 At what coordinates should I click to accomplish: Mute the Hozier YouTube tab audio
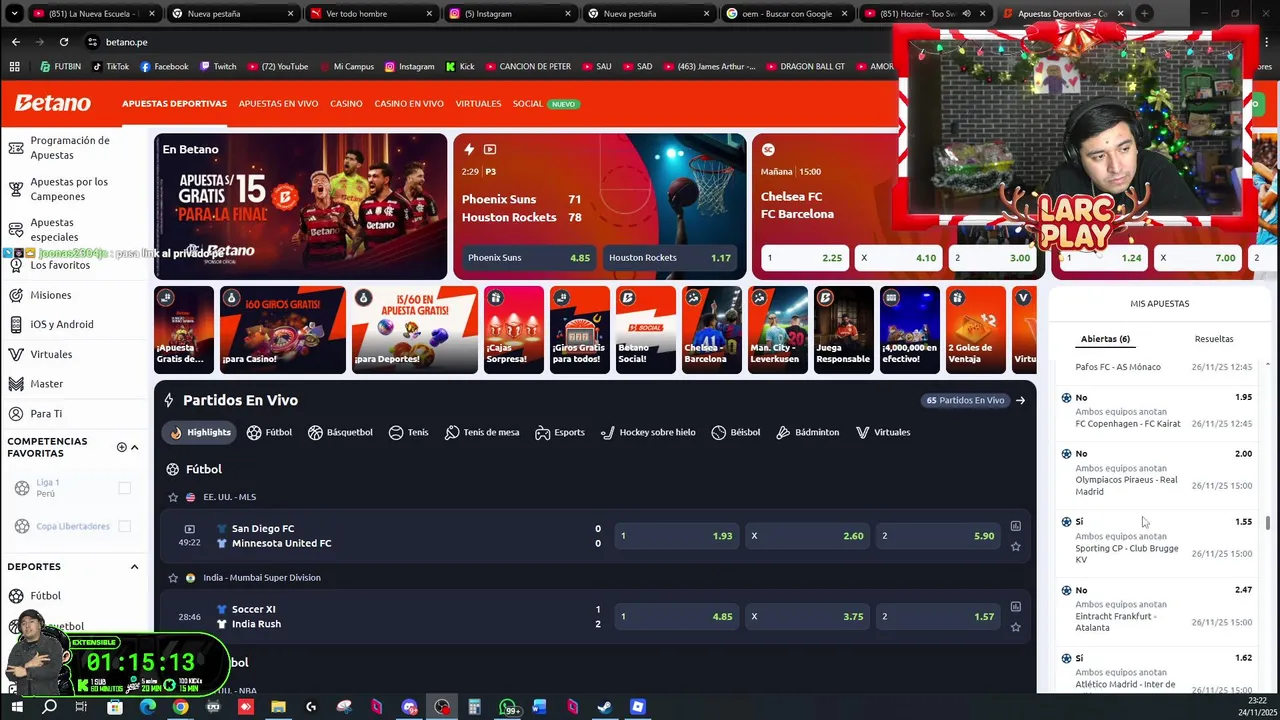click(x=966, y=14)
